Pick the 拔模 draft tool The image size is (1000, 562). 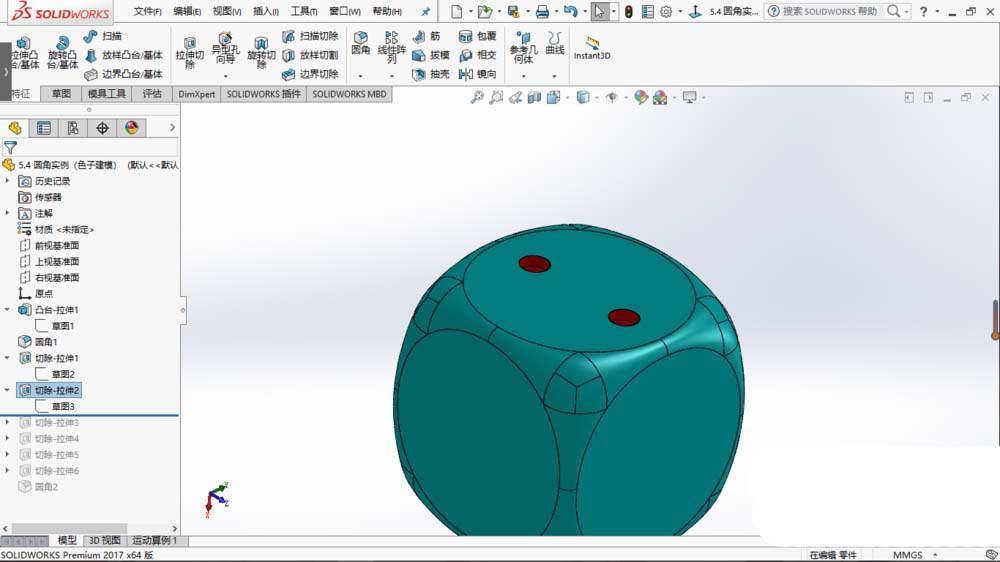pyautogui.click(x=431, y=55)
